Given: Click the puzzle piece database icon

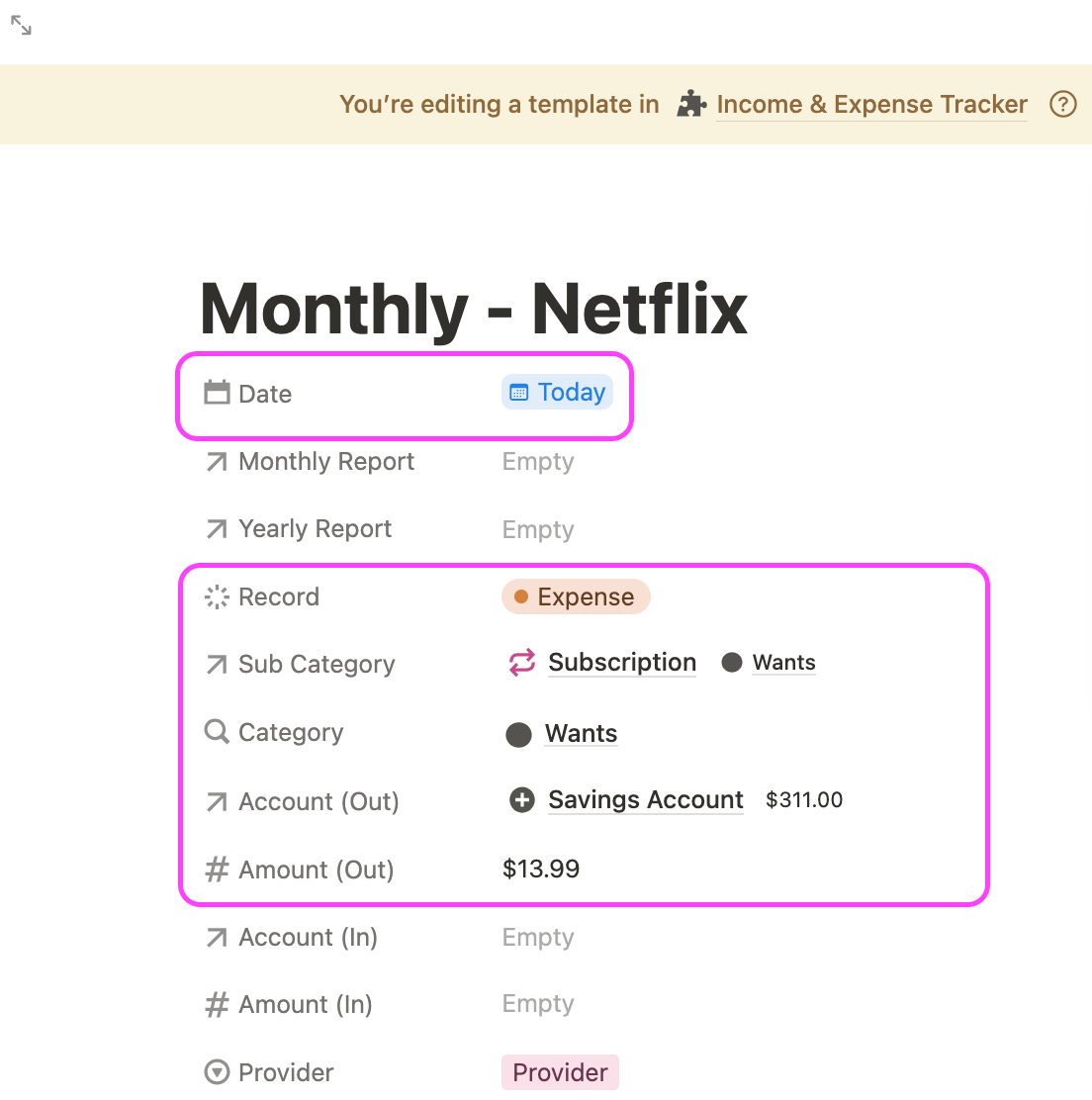Looking at the screenshot, I should tap(691, 105).
